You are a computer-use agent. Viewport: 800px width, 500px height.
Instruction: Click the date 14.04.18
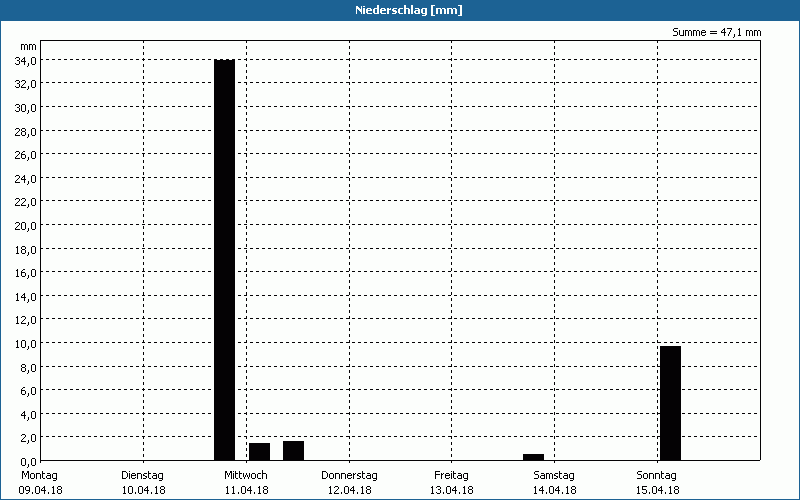pos(555,490)
